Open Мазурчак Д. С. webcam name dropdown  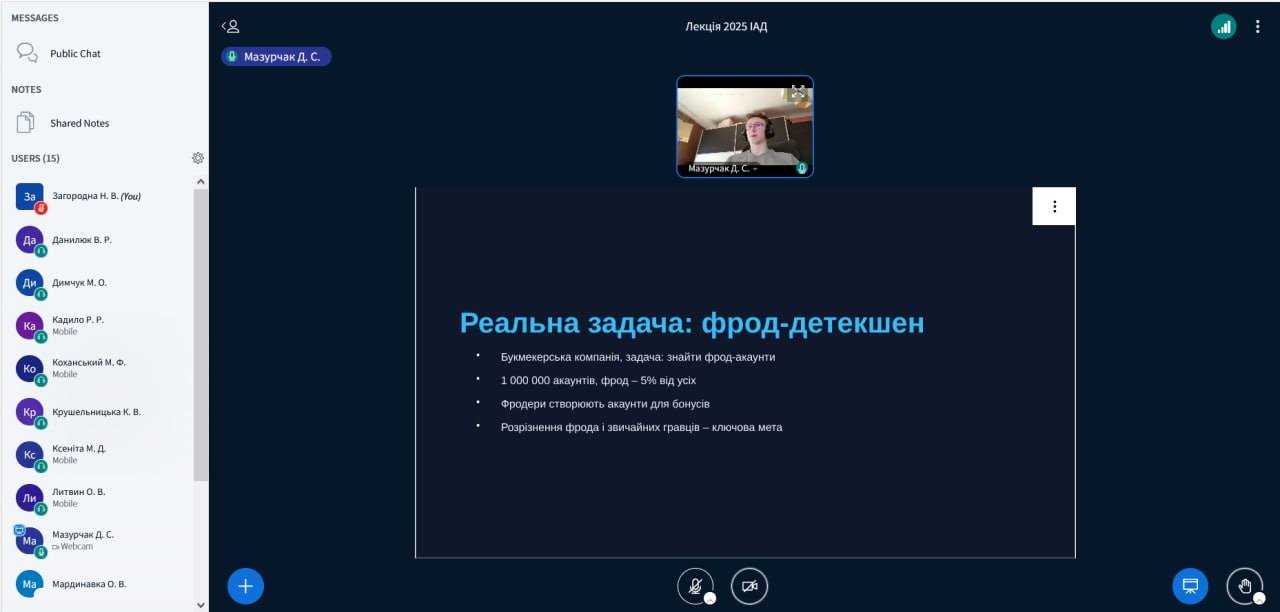(x=722, y=169)
